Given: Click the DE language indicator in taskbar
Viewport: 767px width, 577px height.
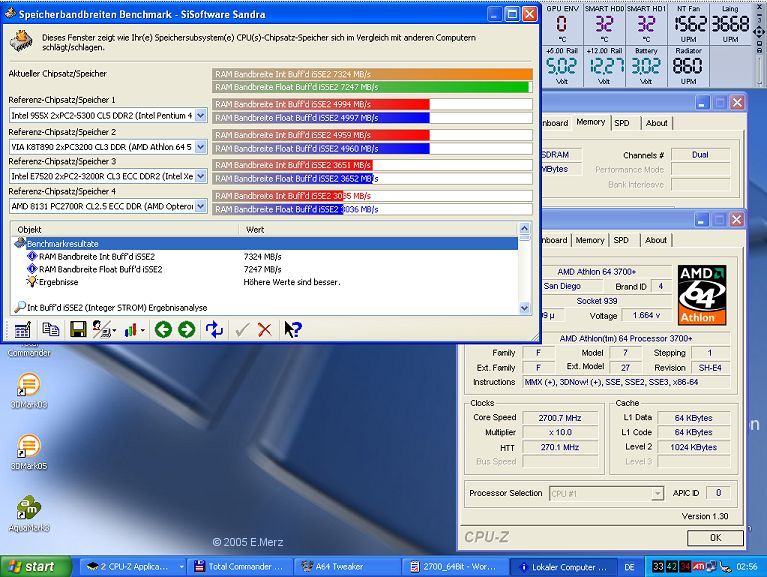Looking at the screenshot, I should (629, 567).
